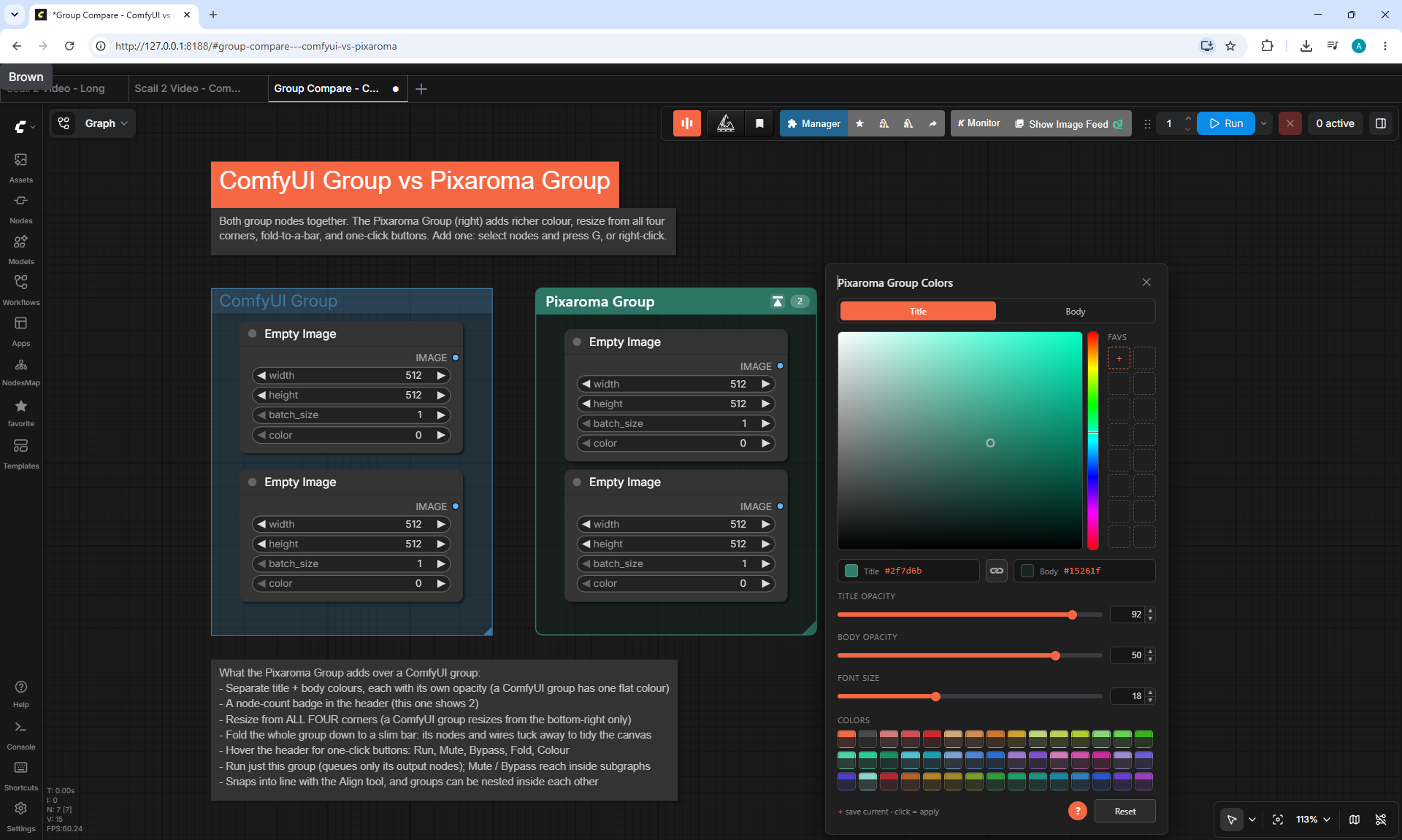Toggle link visibility icon in bottom bar
Screen dimensions: 1402x840
1381,820
